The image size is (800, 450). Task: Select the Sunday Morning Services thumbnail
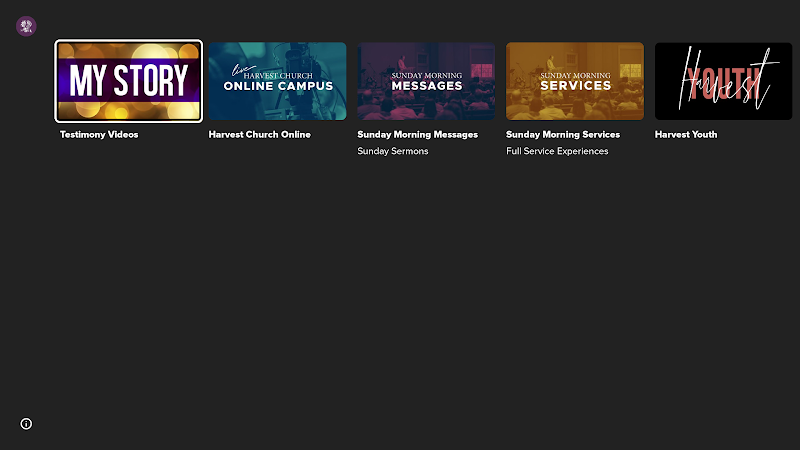pyautogui.click(x=575, y=81)
